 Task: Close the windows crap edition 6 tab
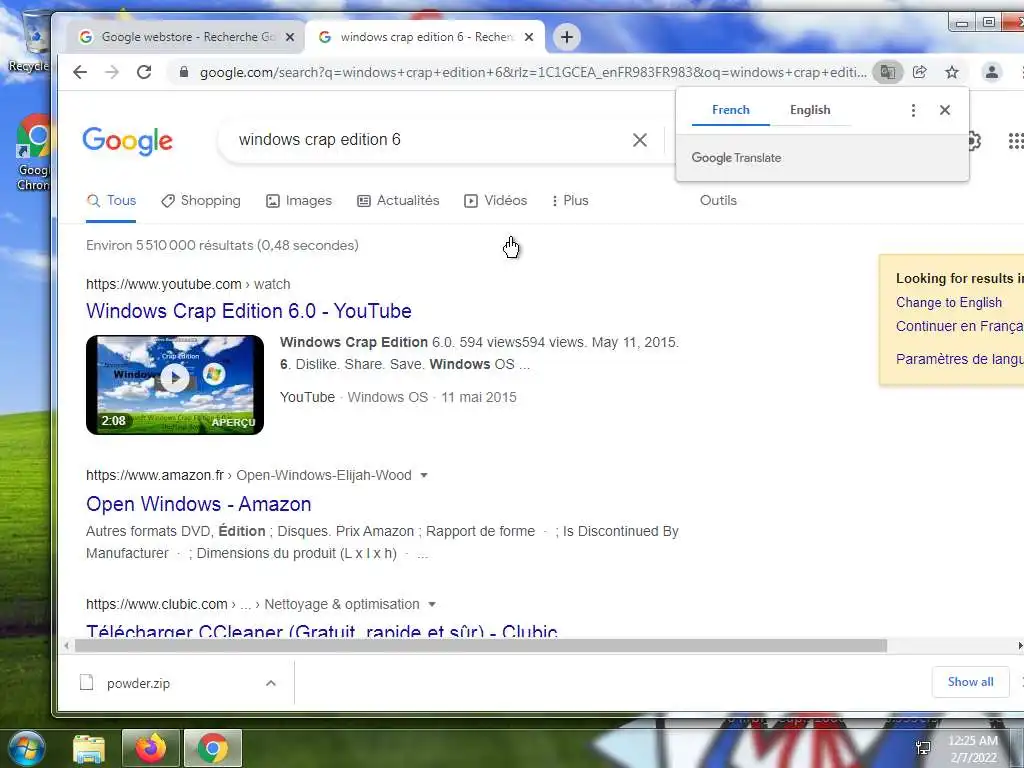tap(529, 37)
